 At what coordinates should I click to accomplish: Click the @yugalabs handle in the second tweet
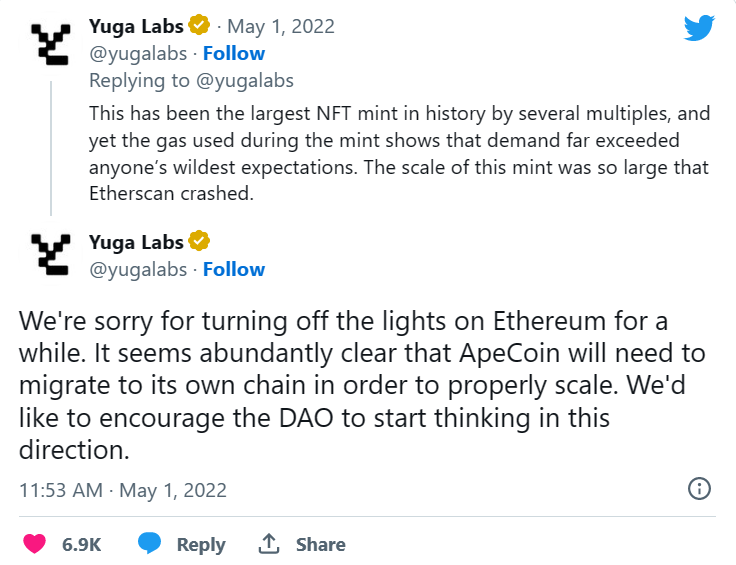click(140, 269)
